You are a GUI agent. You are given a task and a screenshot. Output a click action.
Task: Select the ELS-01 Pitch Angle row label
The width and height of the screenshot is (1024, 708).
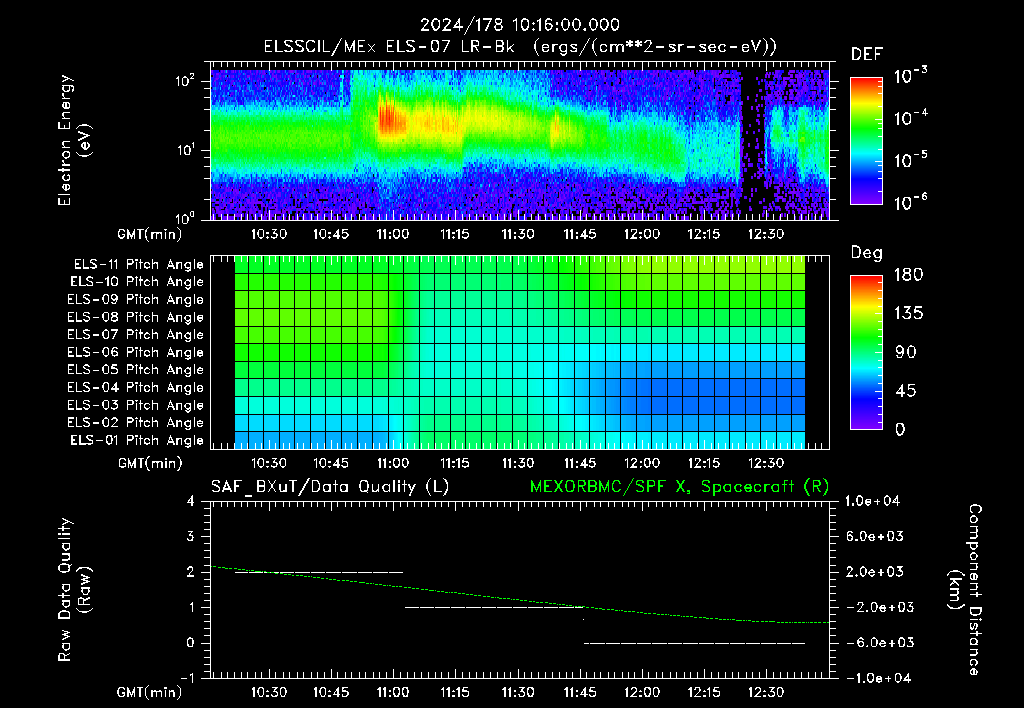pyautogui.click(x=136, y=440)
